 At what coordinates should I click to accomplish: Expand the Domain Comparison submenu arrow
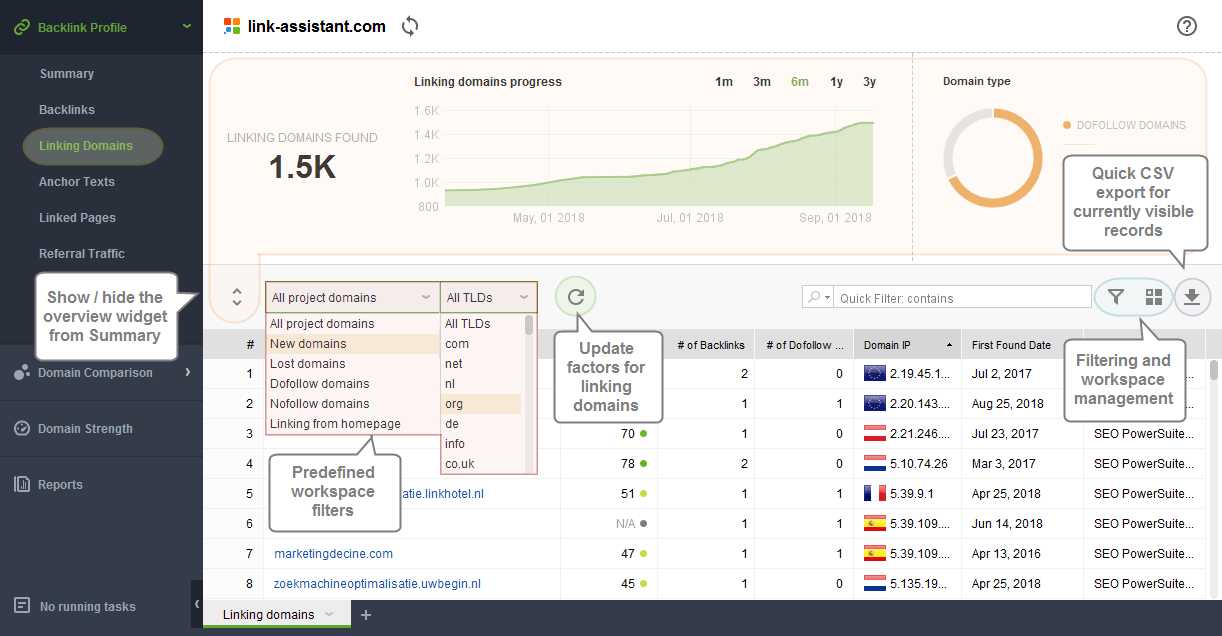[187, 372]
